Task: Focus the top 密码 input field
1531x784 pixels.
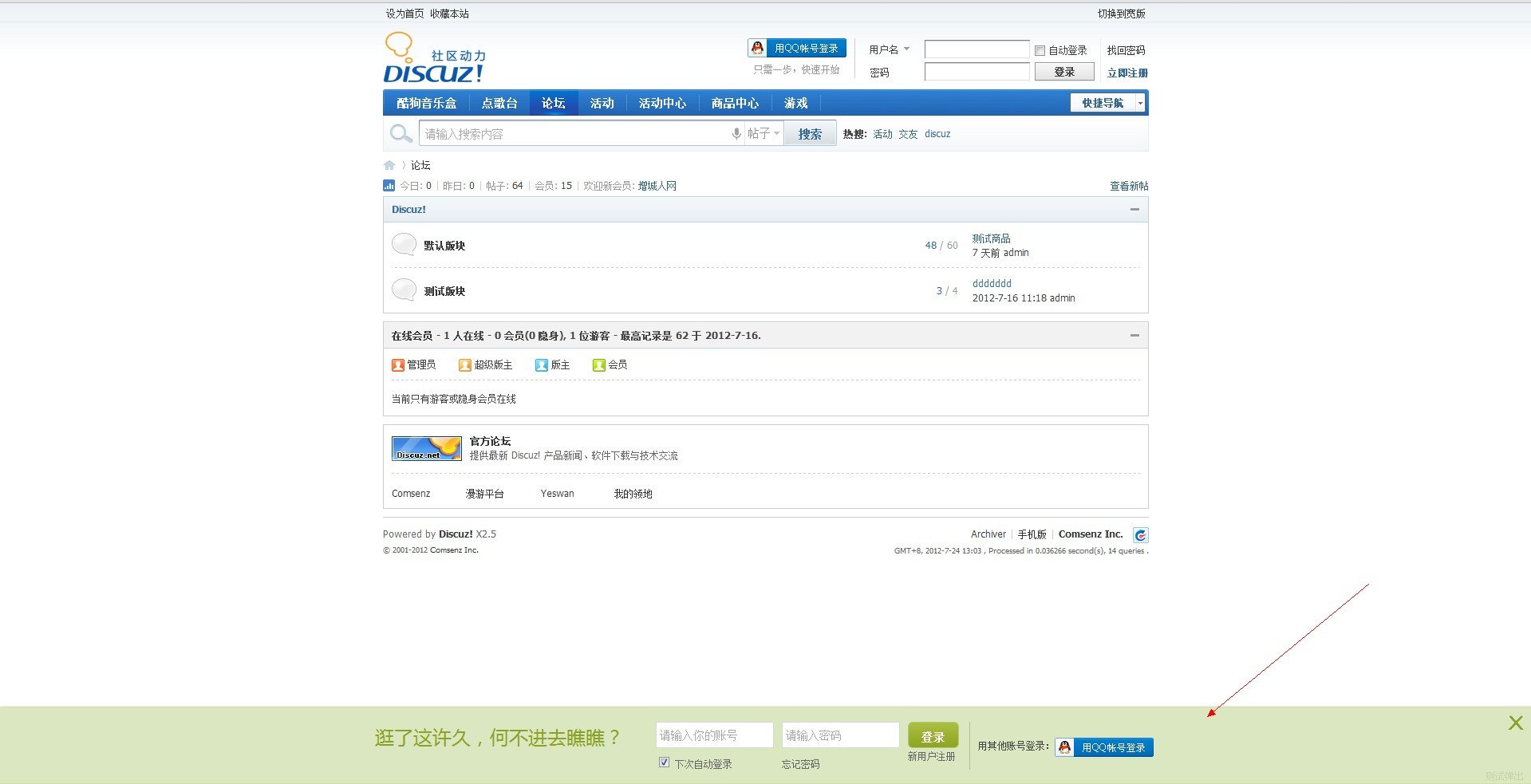Action: 977,72
